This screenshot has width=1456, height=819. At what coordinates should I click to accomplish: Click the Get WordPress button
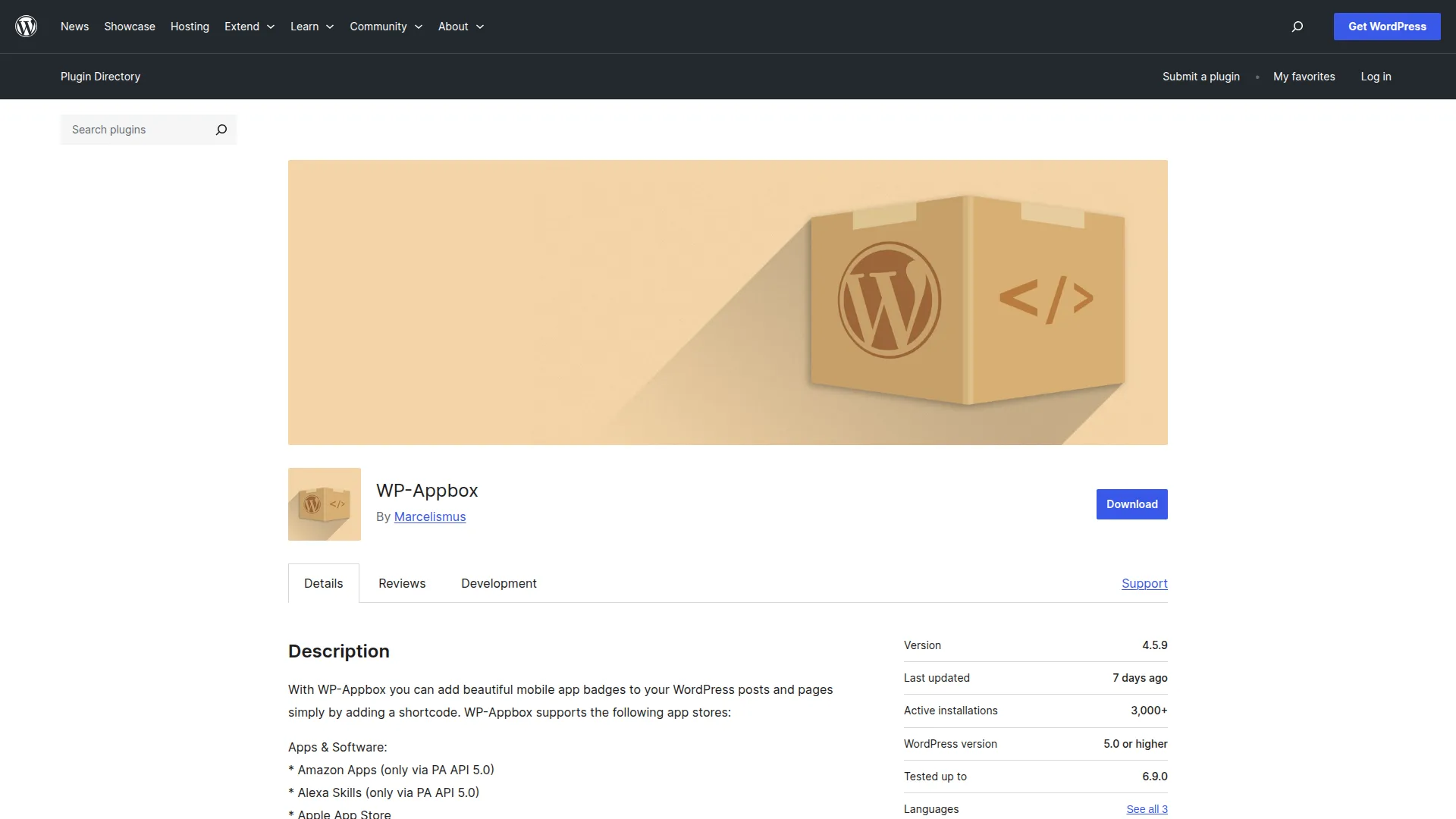(1387, 27)
